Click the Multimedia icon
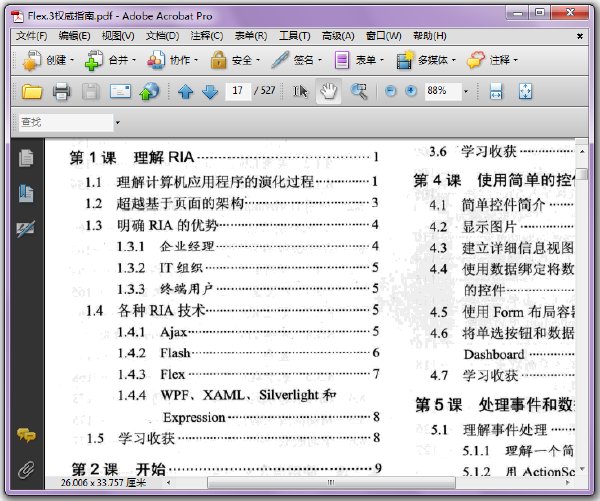This screenshot has width=600, height=501. click(x=405, y=60)
